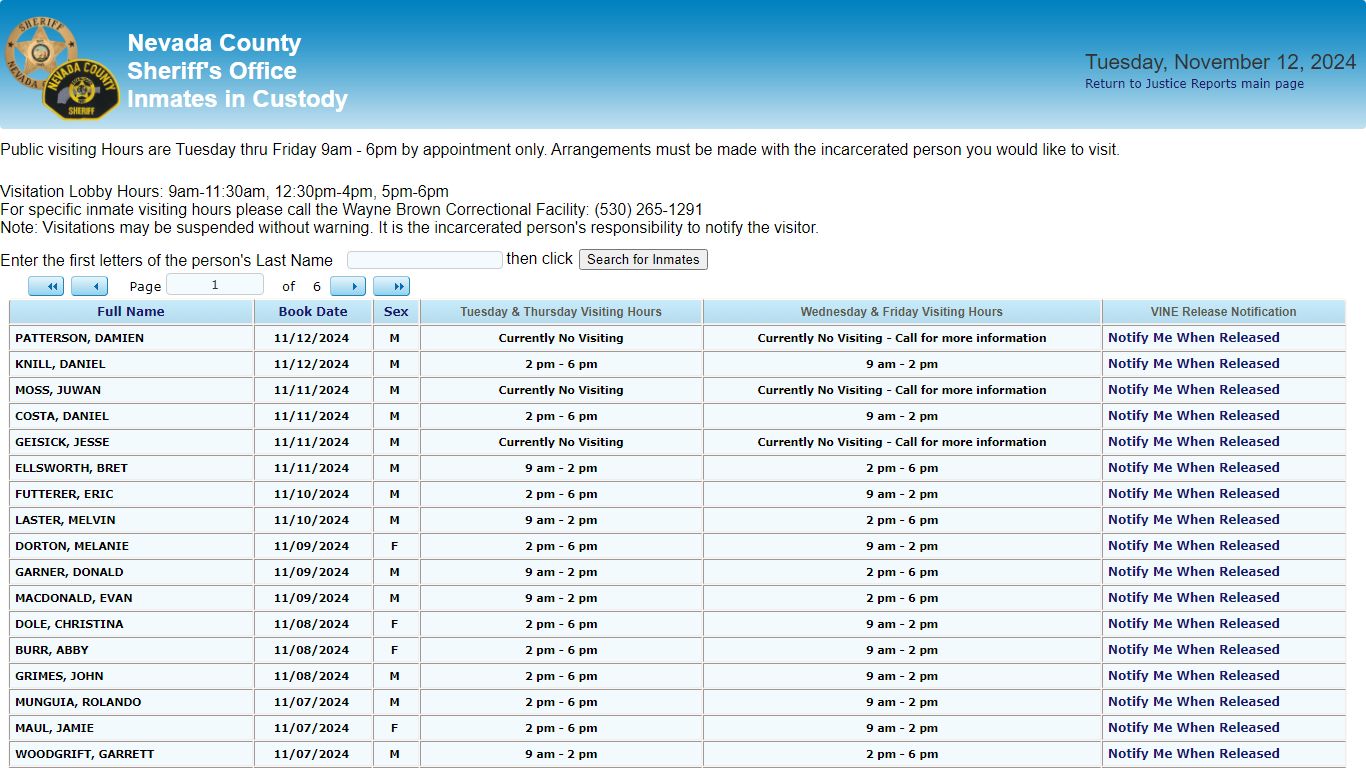The height and width of the screenshot is (768, 1366).
Task: Select the name MACDONALD, EVAN
Action: pyautogui.click(x=74, y=598)
